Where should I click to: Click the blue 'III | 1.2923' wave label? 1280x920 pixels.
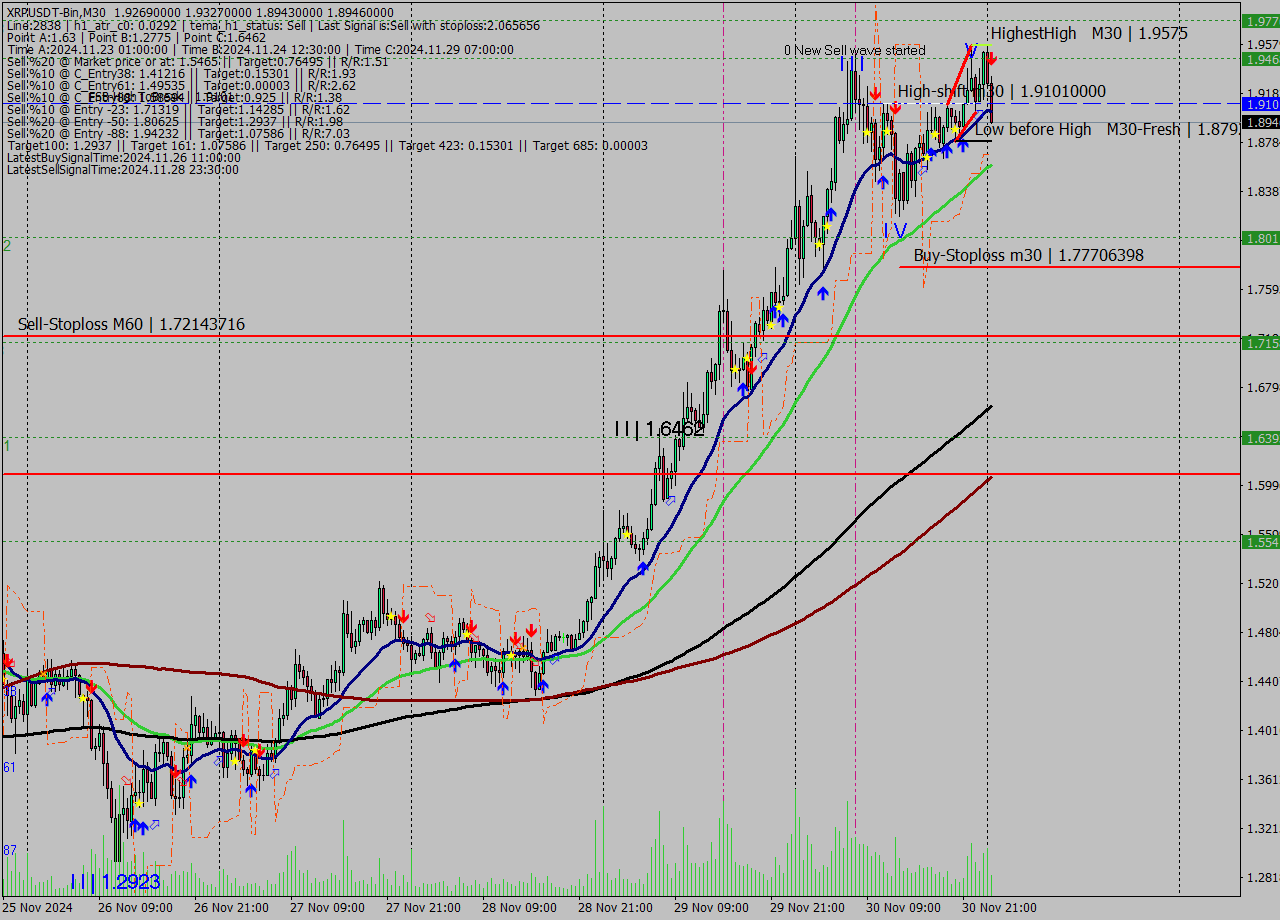(x=115, y=882)
